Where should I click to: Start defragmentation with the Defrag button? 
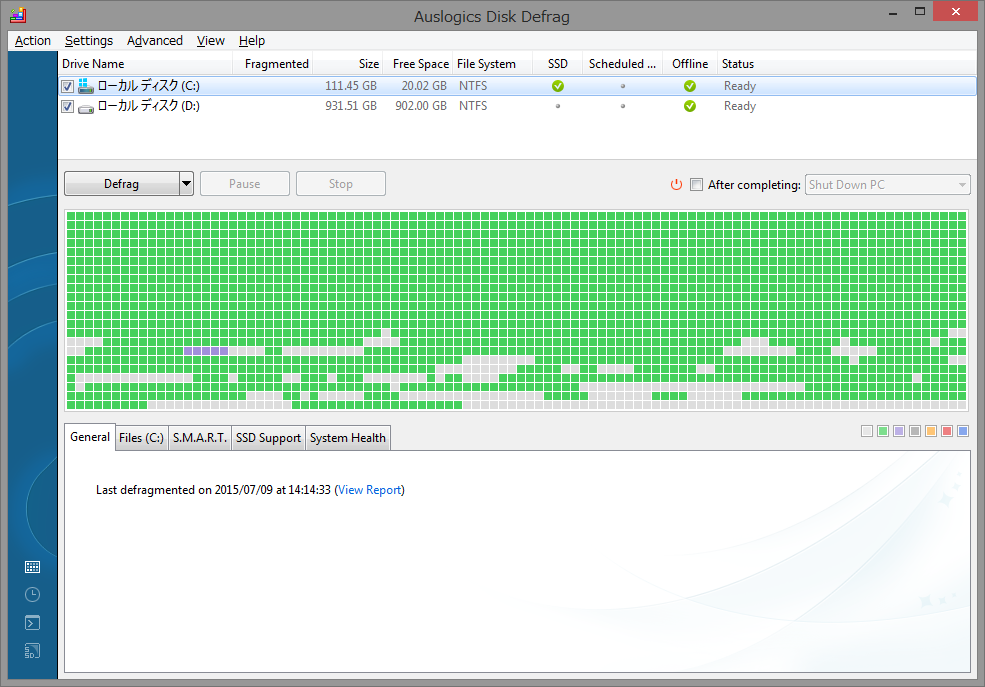coord(121,183)
